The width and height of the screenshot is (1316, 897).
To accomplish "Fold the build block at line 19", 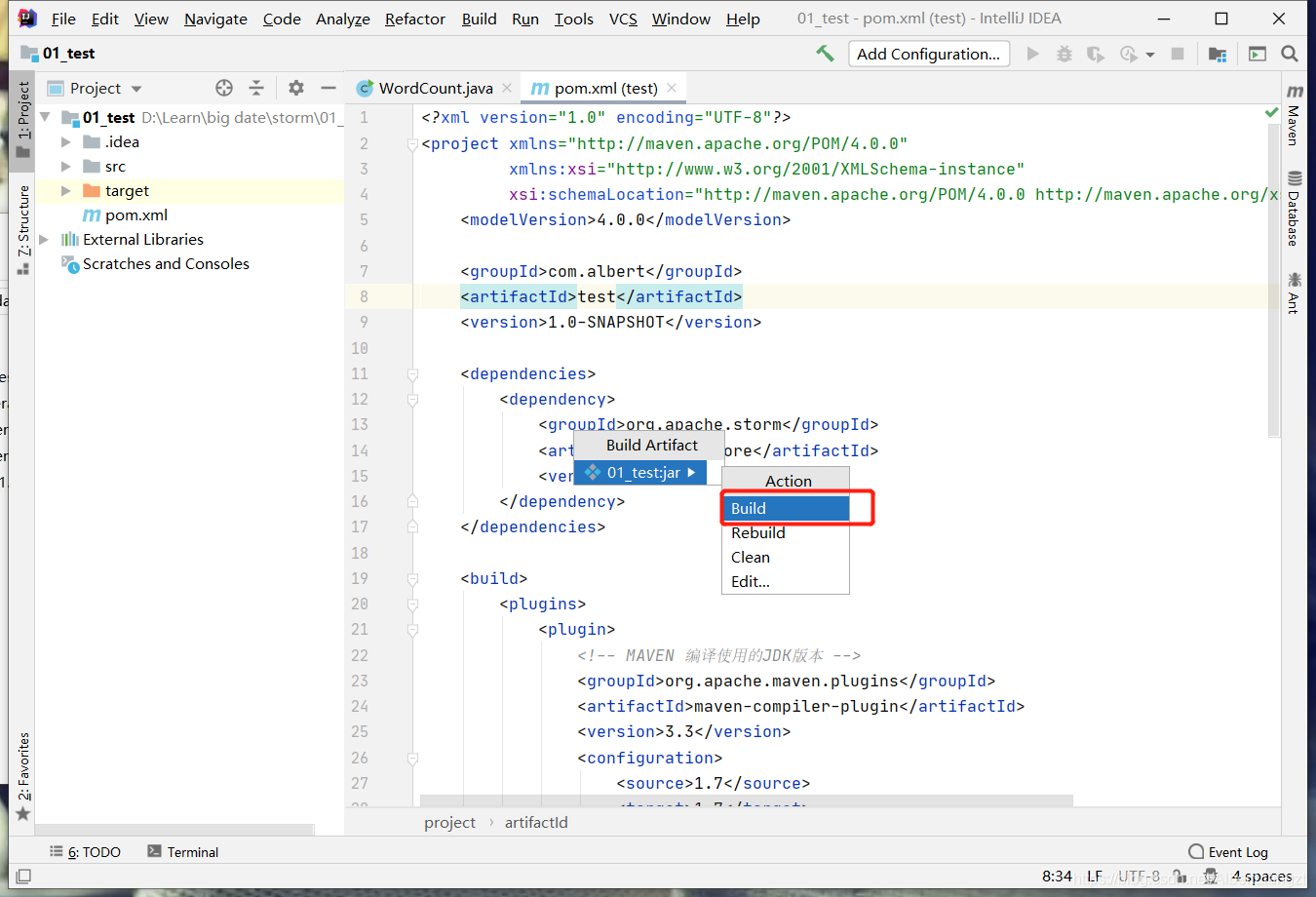I will click(412, 579).
